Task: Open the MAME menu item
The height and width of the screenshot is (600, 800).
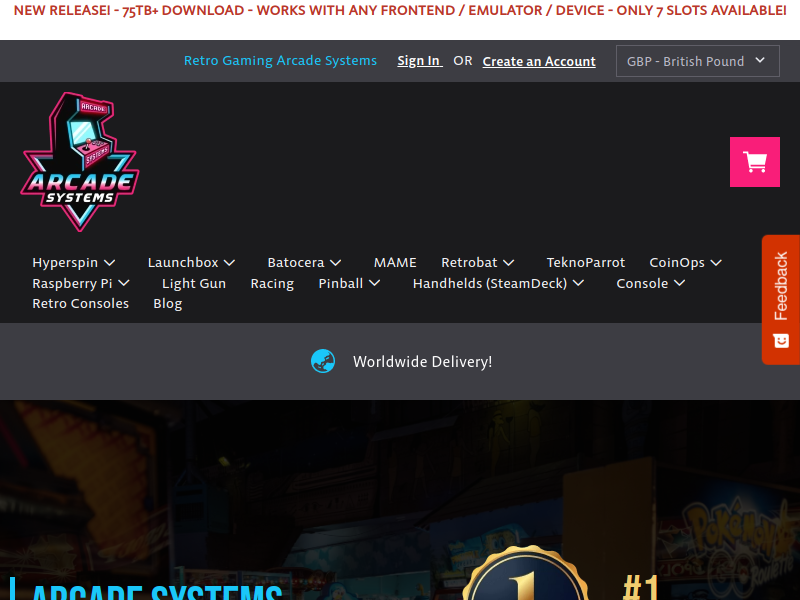Action: click(x=395, y=262)
